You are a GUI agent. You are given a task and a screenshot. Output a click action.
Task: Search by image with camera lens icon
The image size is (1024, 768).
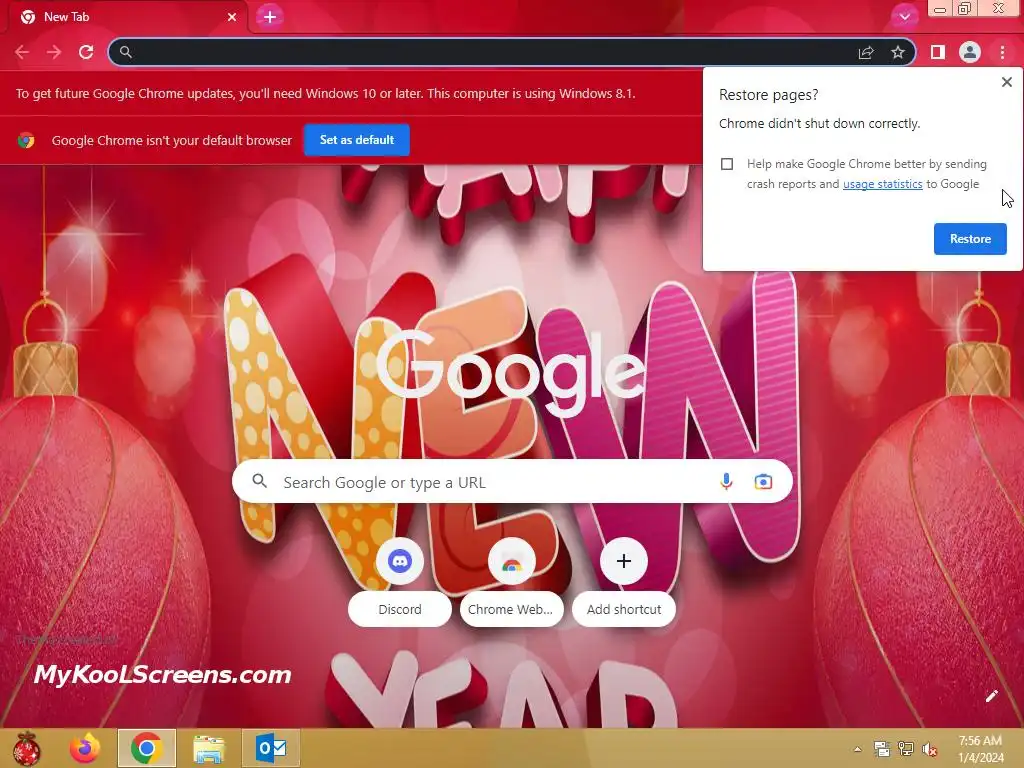[763, 482]
